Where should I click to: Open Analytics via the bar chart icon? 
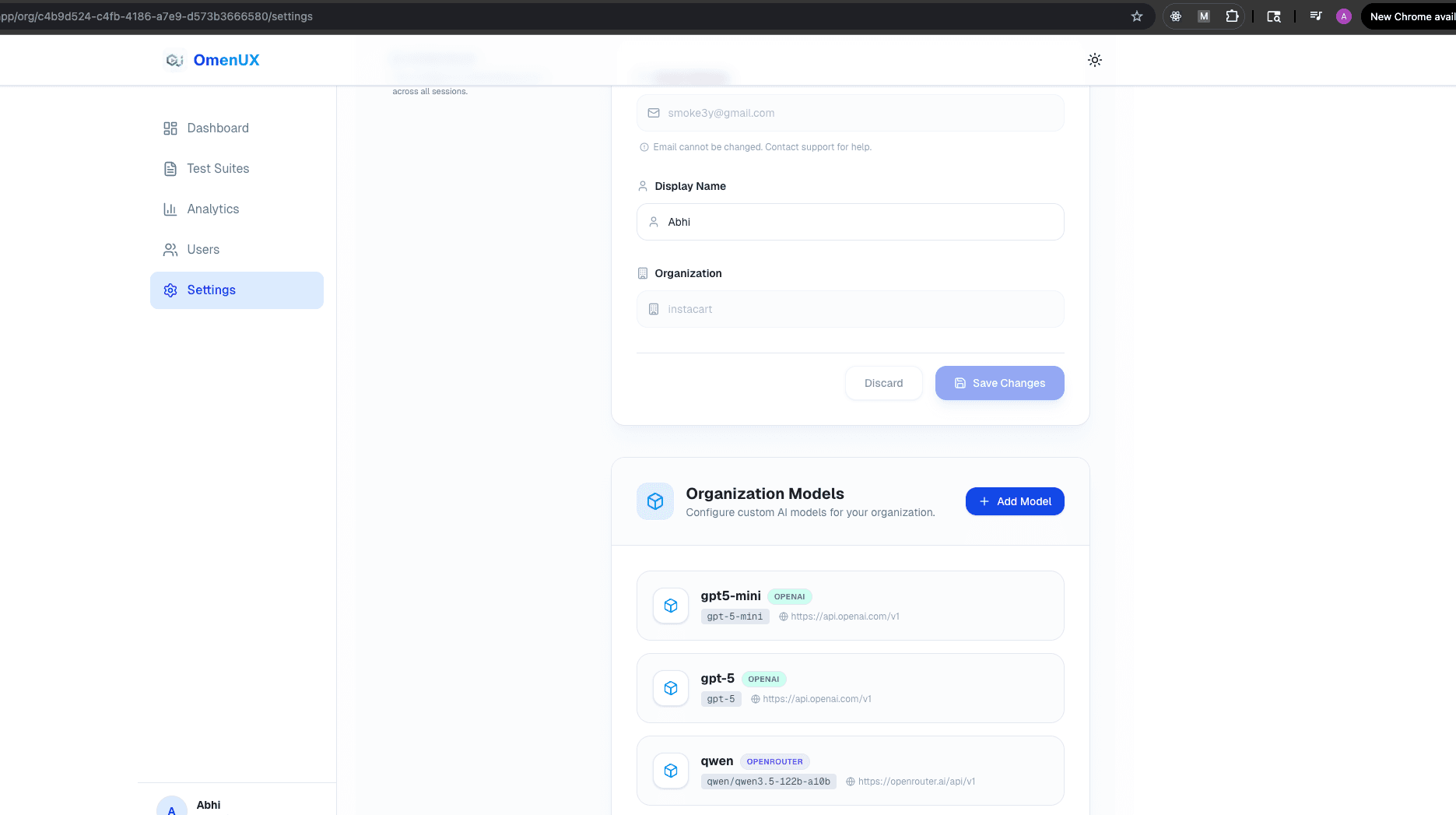[170, 209]
